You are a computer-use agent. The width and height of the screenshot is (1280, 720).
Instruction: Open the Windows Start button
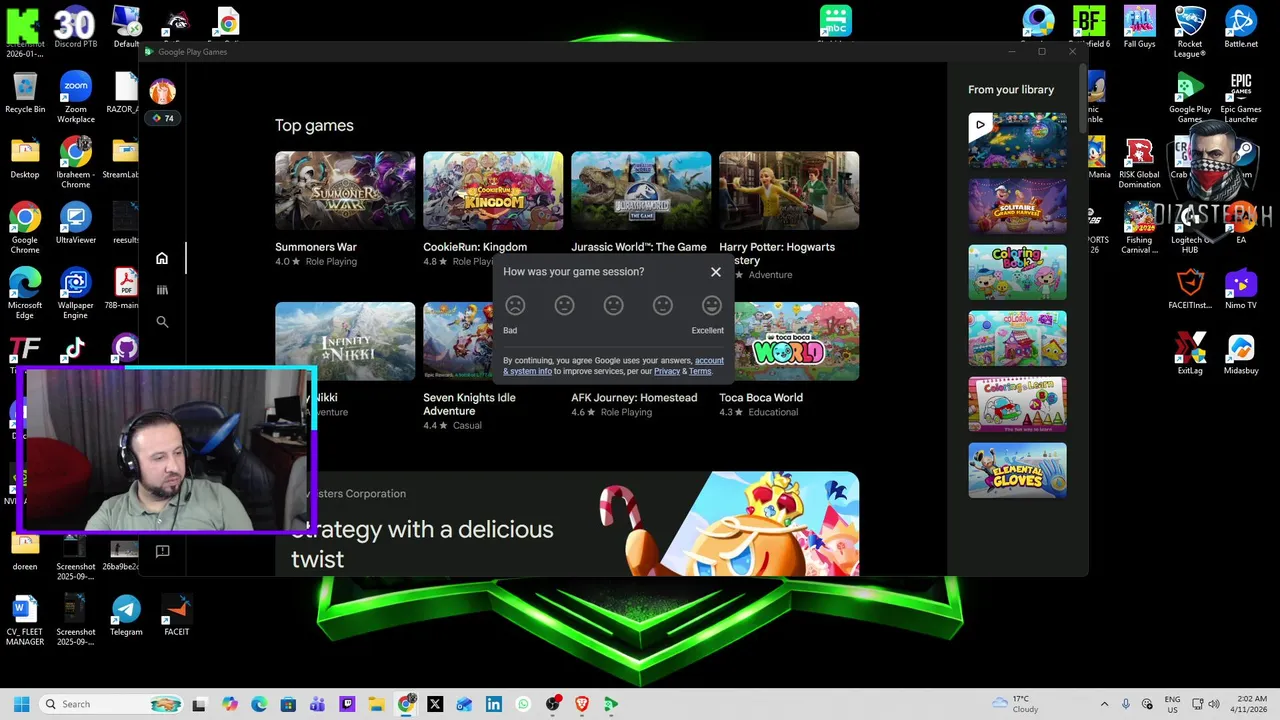coord(21,704)
